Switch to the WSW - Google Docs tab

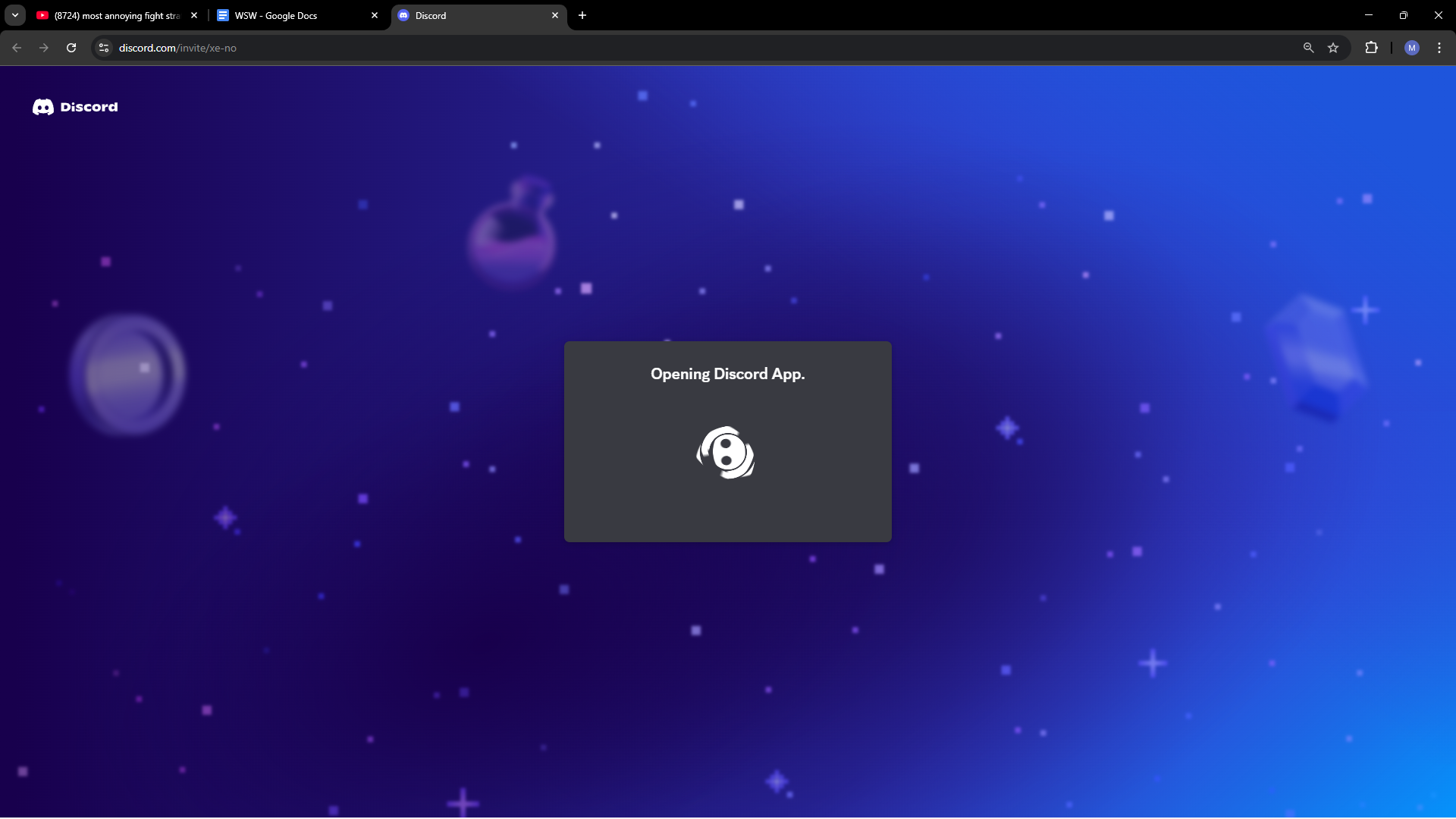[x=298, y=15]
